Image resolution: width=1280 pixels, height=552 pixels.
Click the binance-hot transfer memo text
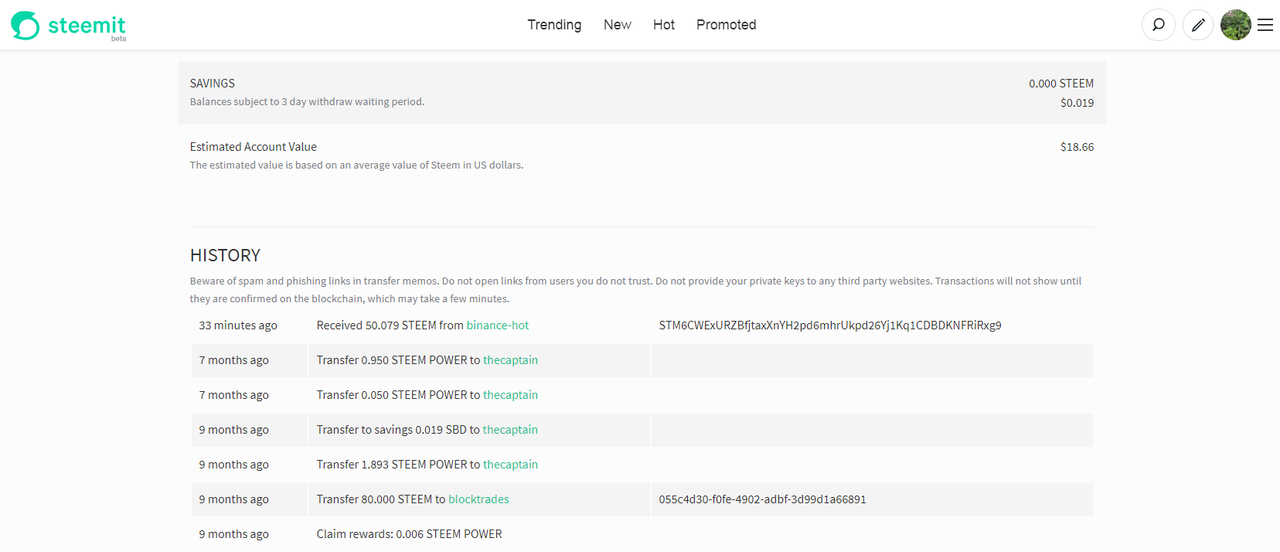coord(830,325)
